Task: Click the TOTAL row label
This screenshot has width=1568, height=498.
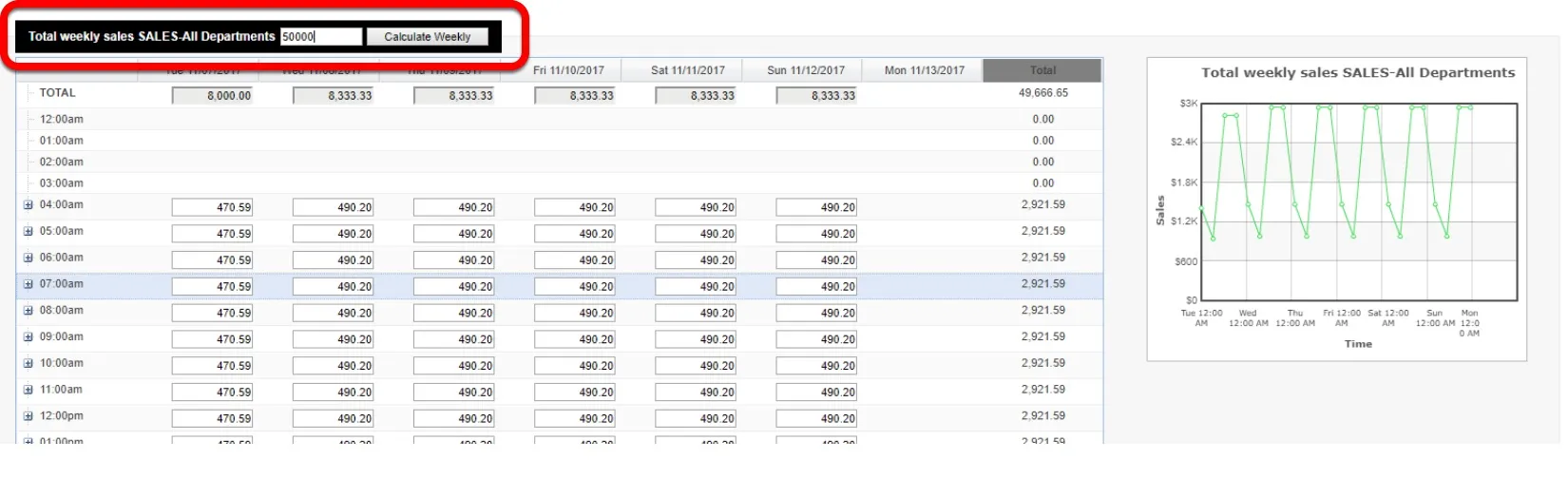Action: [57, 93]
